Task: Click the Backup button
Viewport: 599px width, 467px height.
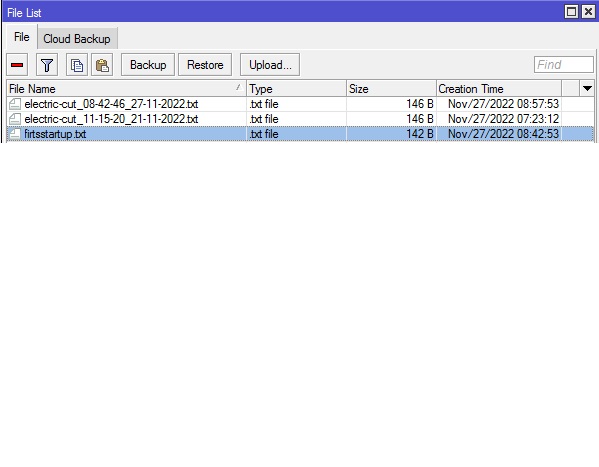Action: [148, 65]
